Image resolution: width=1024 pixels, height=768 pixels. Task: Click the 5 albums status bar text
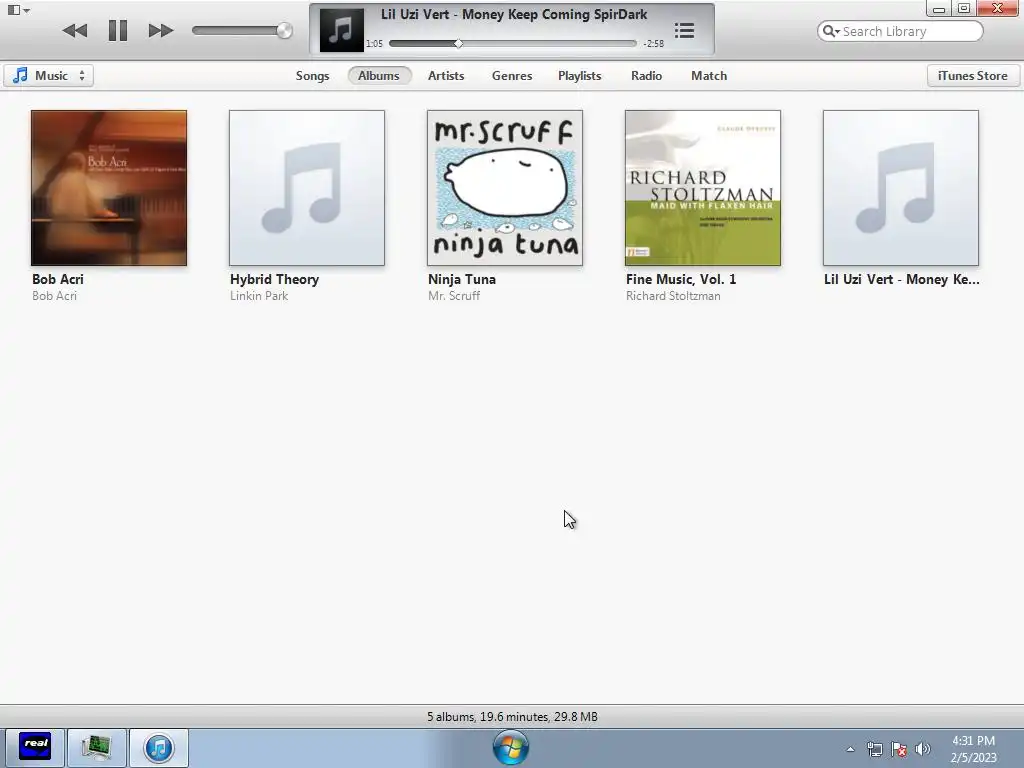coord(512,716)
